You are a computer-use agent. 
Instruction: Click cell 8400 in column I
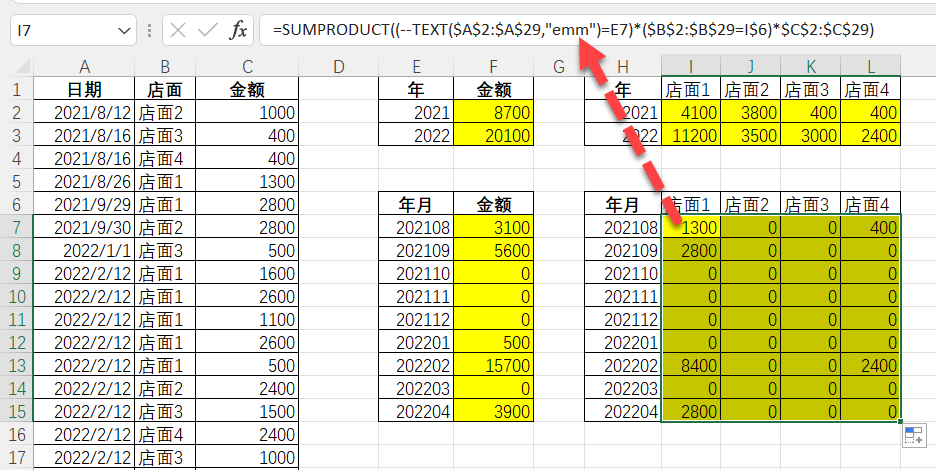tap(691, 365)
